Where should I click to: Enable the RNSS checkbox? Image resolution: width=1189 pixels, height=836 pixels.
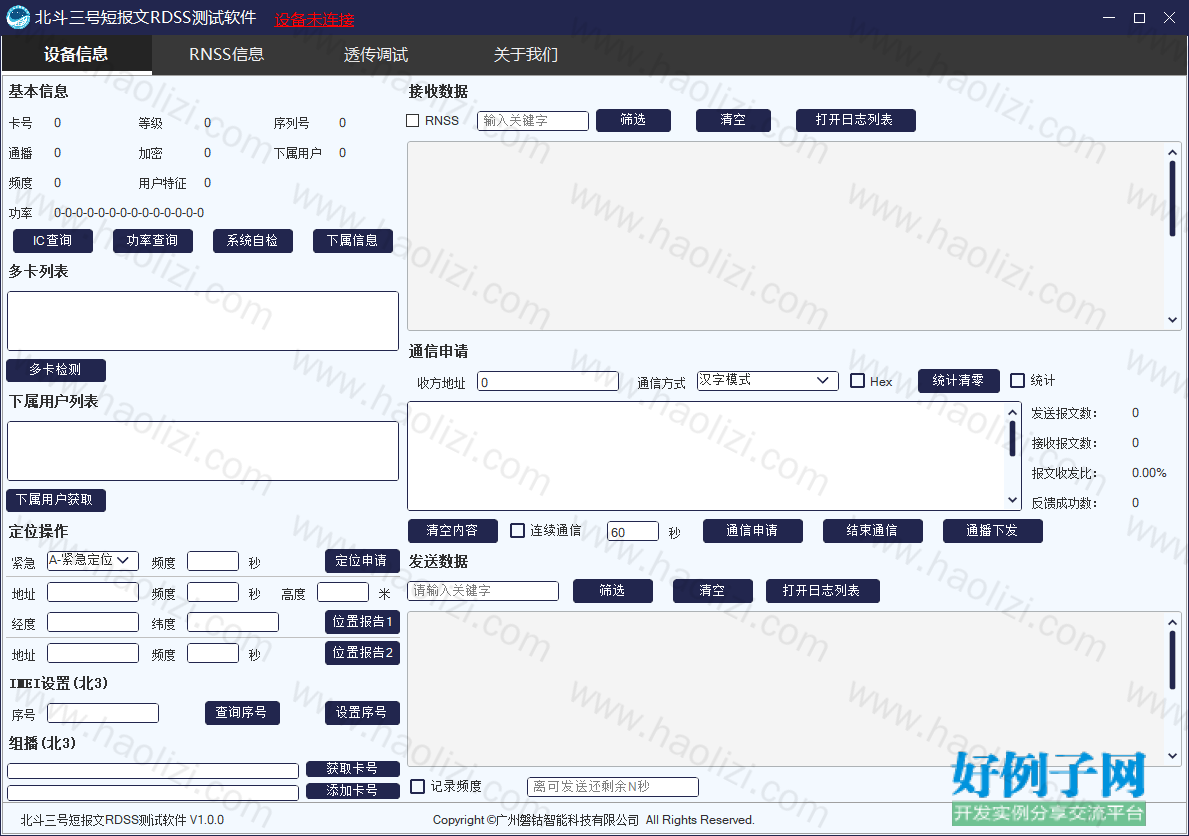point(413,121)
